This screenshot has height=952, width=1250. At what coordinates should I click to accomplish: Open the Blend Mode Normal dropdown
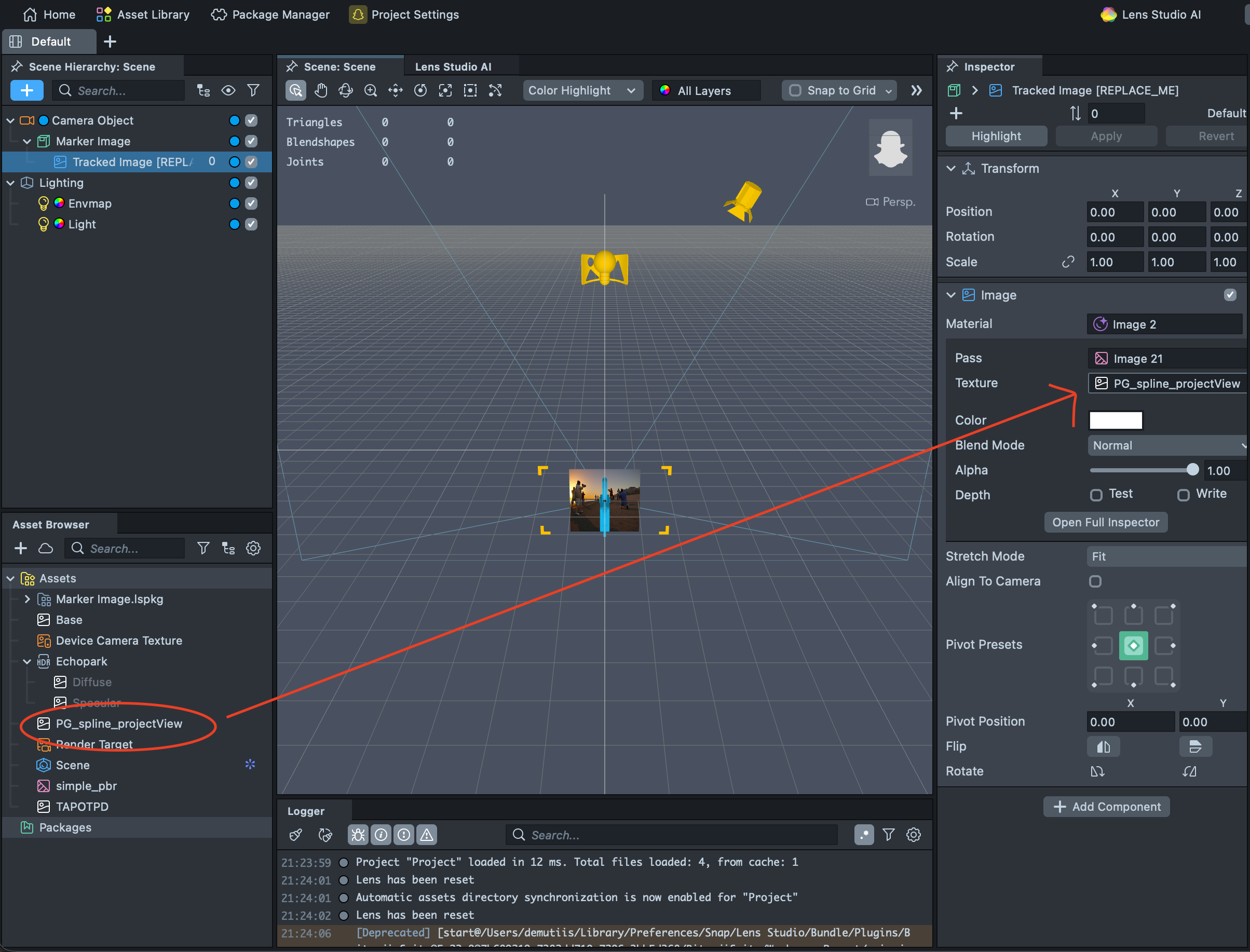coord(1167,445)
